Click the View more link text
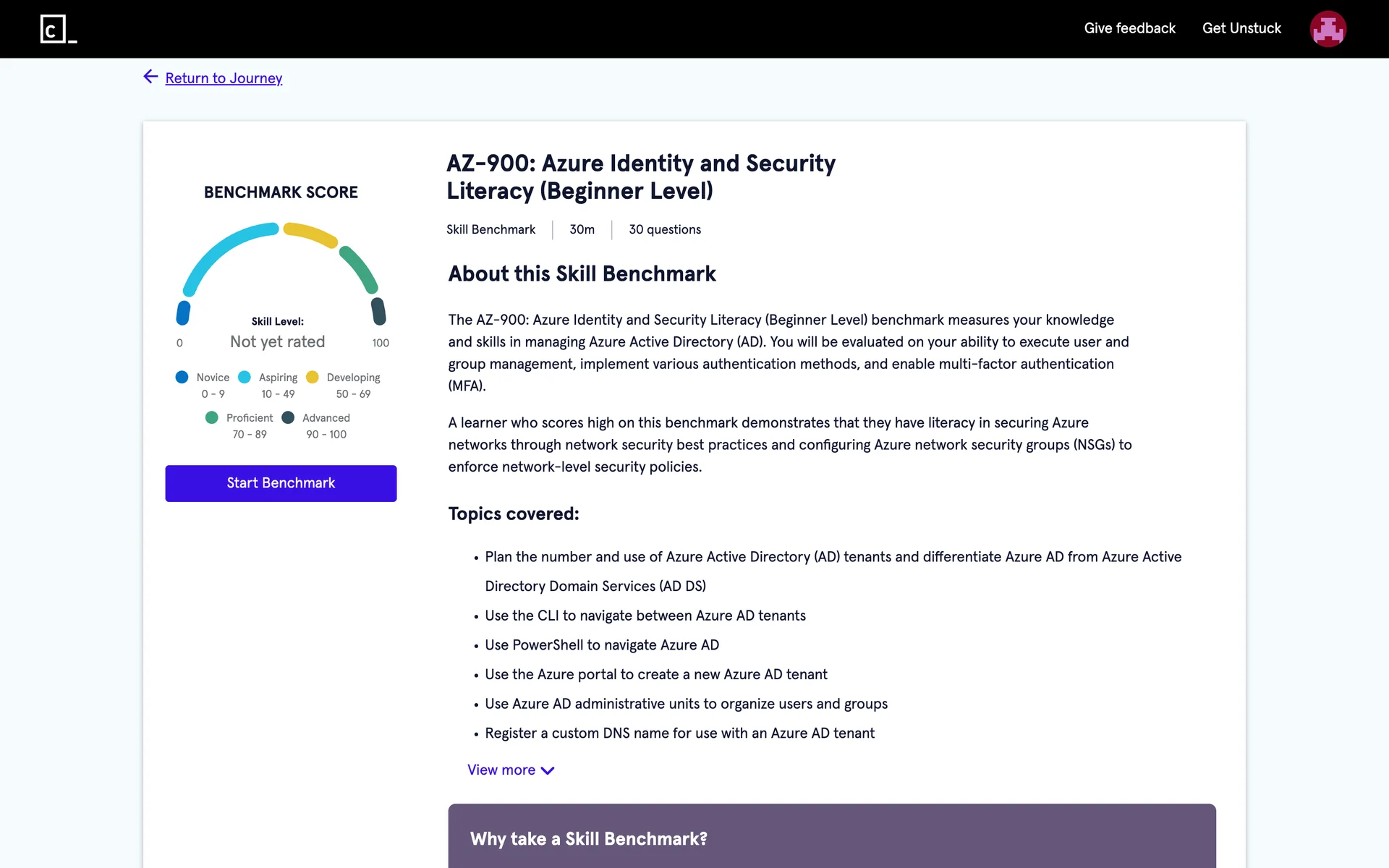The height and width of the screenshot is (868, 1389). pyautogui.click(x=501, y=770)
